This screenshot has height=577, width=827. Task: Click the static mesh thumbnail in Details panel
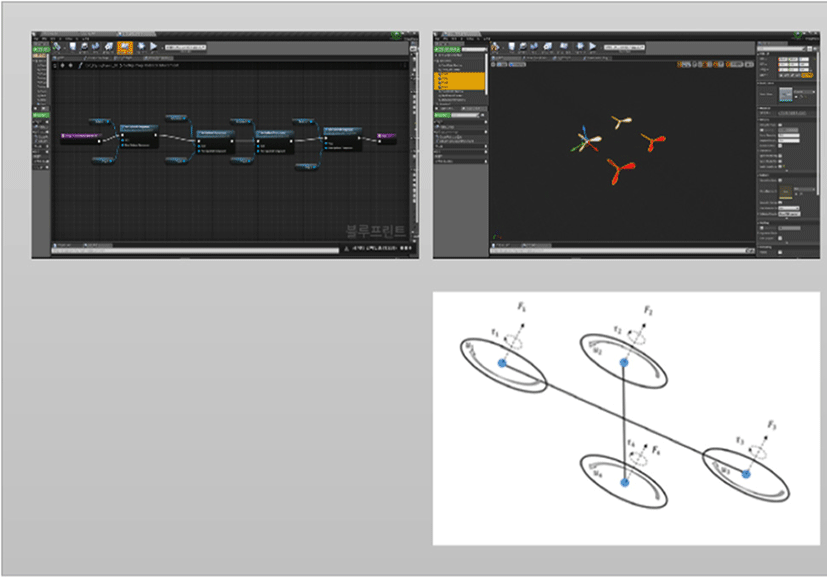786,94
